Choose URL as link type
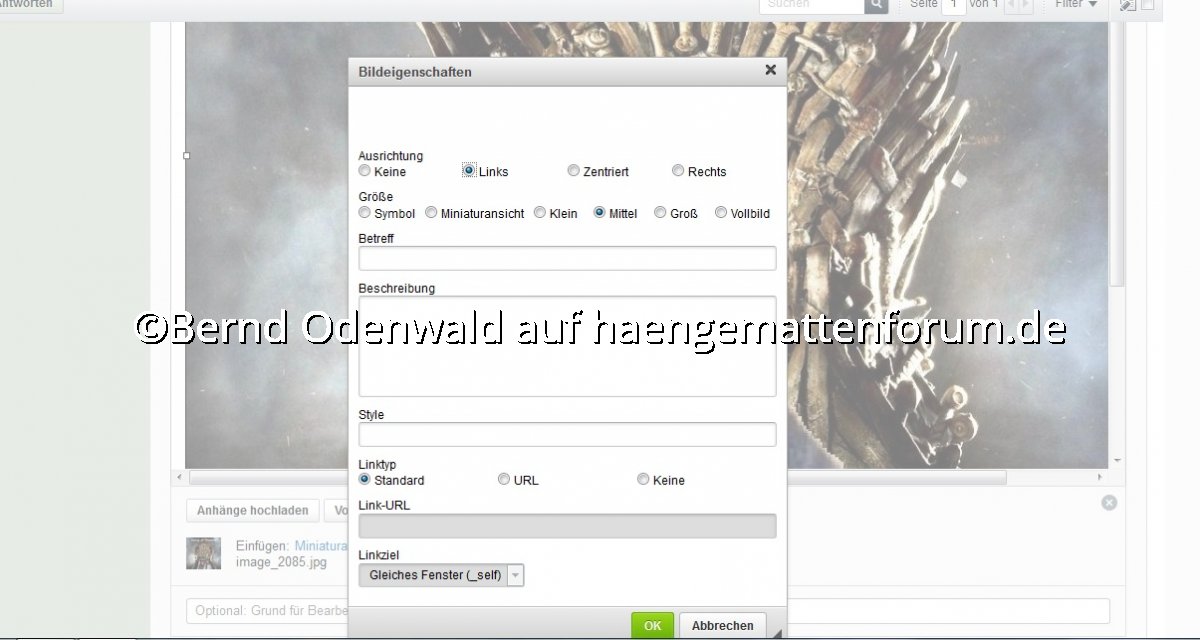The height and width of the screenshot is (640, 1200). pos(504,480)
